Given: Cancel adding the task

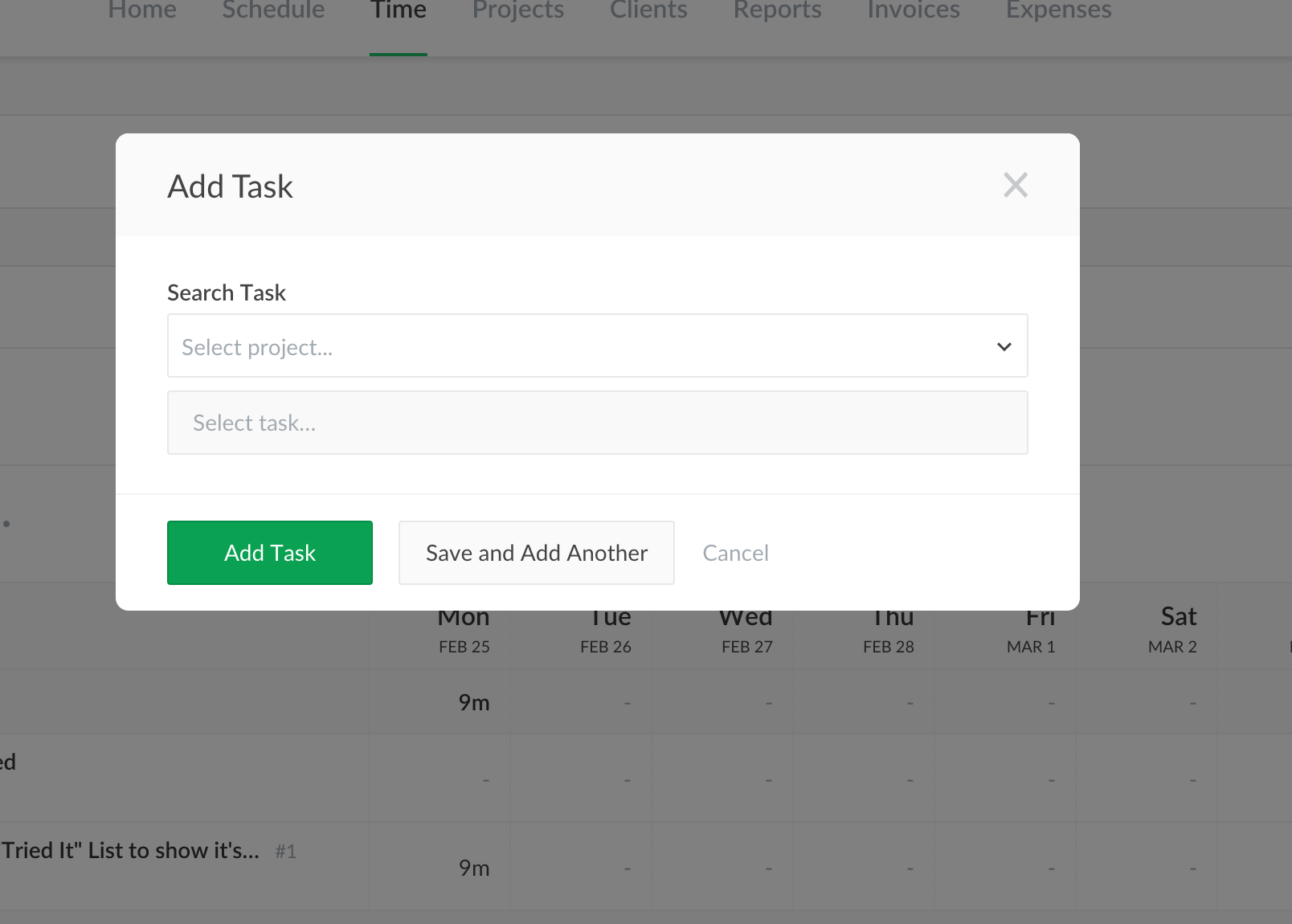Looking at the screenshot, I should click(735, 553).
